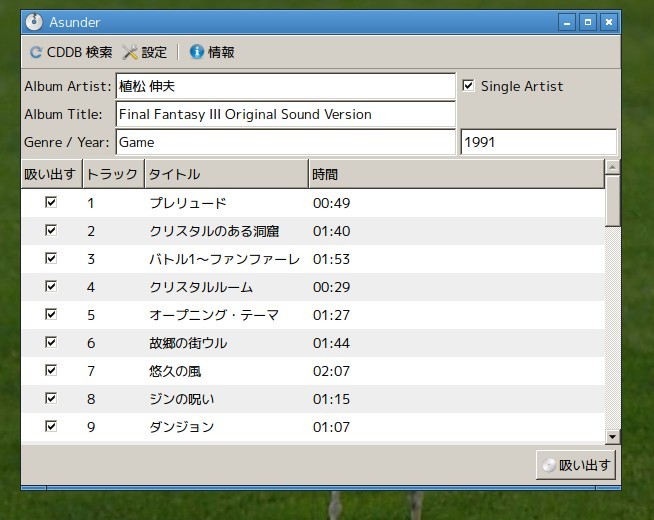This screenshot has height=520, width=654.
Task: Uncheck rip checkbox for ジンの呪い
Action: pos(51,398)
